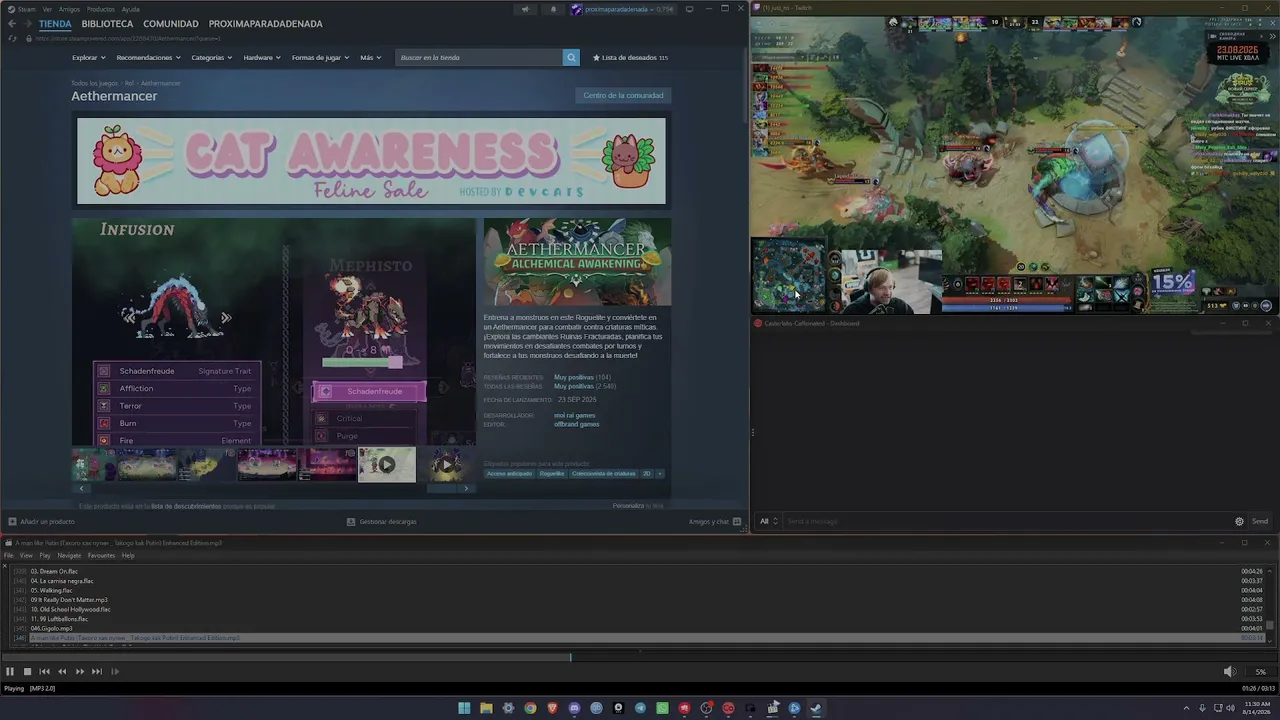Stop playback in the music player
1280x720 pixels.
pyautogui.click(x=27, y=672)
